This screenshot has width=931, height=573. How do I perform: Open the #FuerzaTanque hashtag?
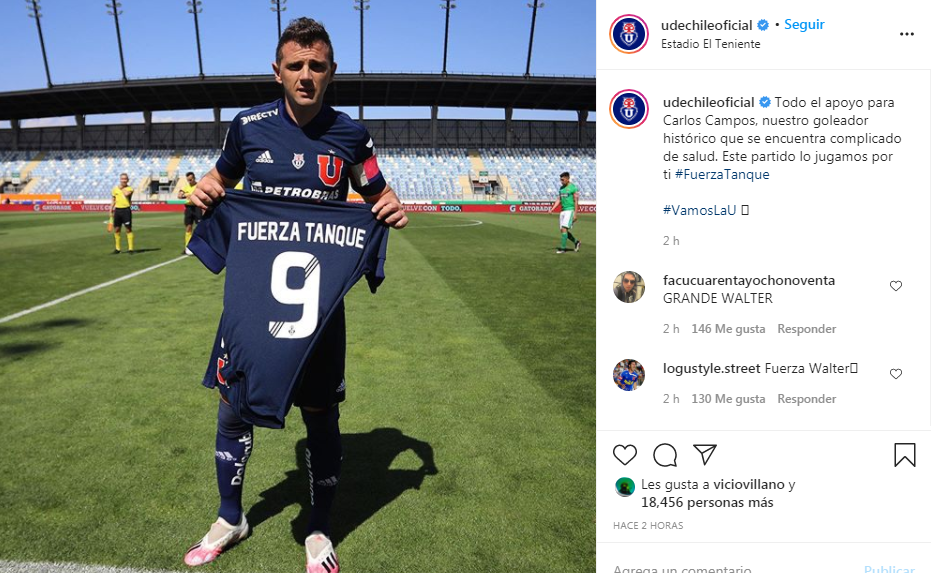click(722, 175)
